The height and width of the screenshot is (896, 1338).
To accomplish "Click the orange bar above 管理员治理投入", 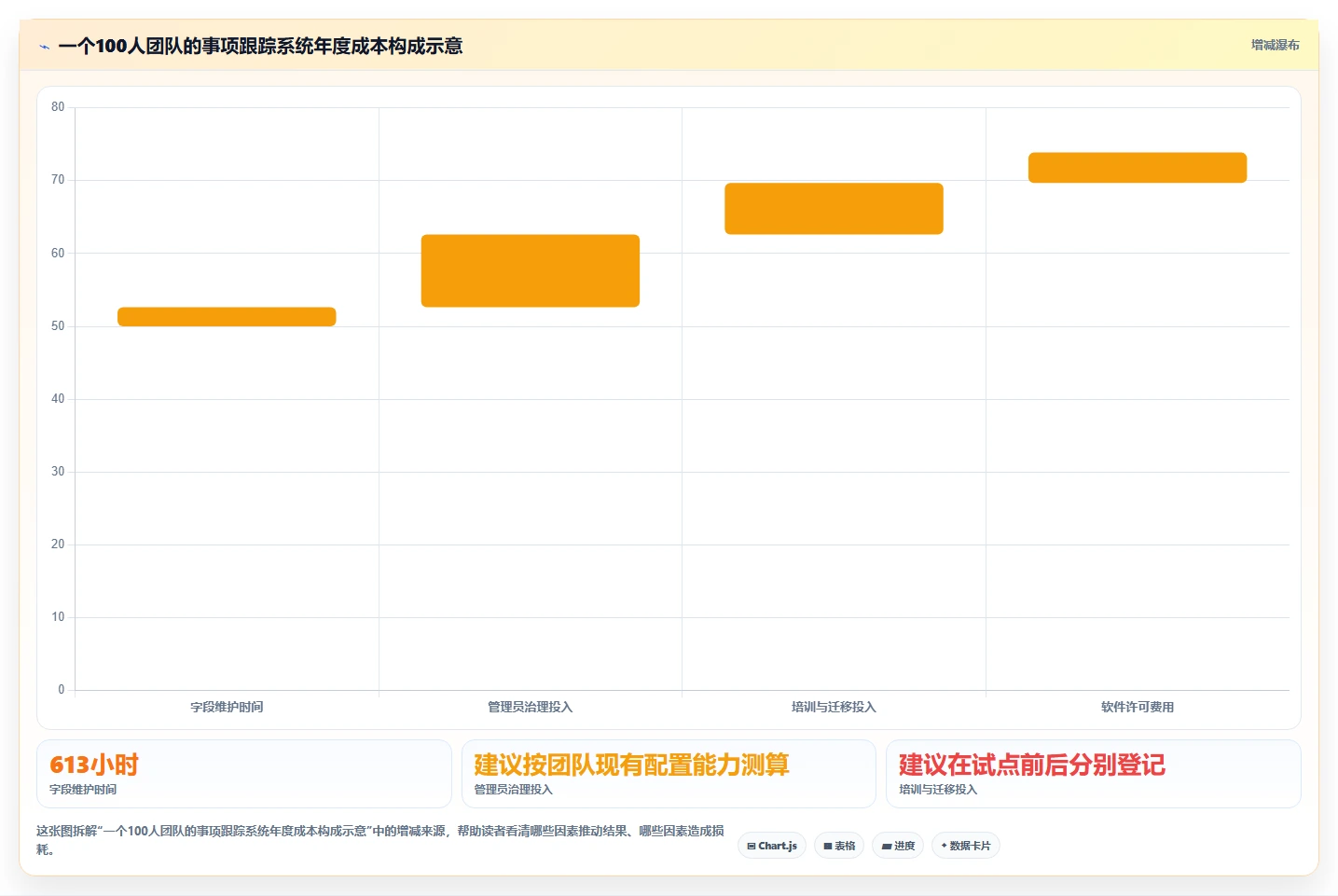I will 531,270.
